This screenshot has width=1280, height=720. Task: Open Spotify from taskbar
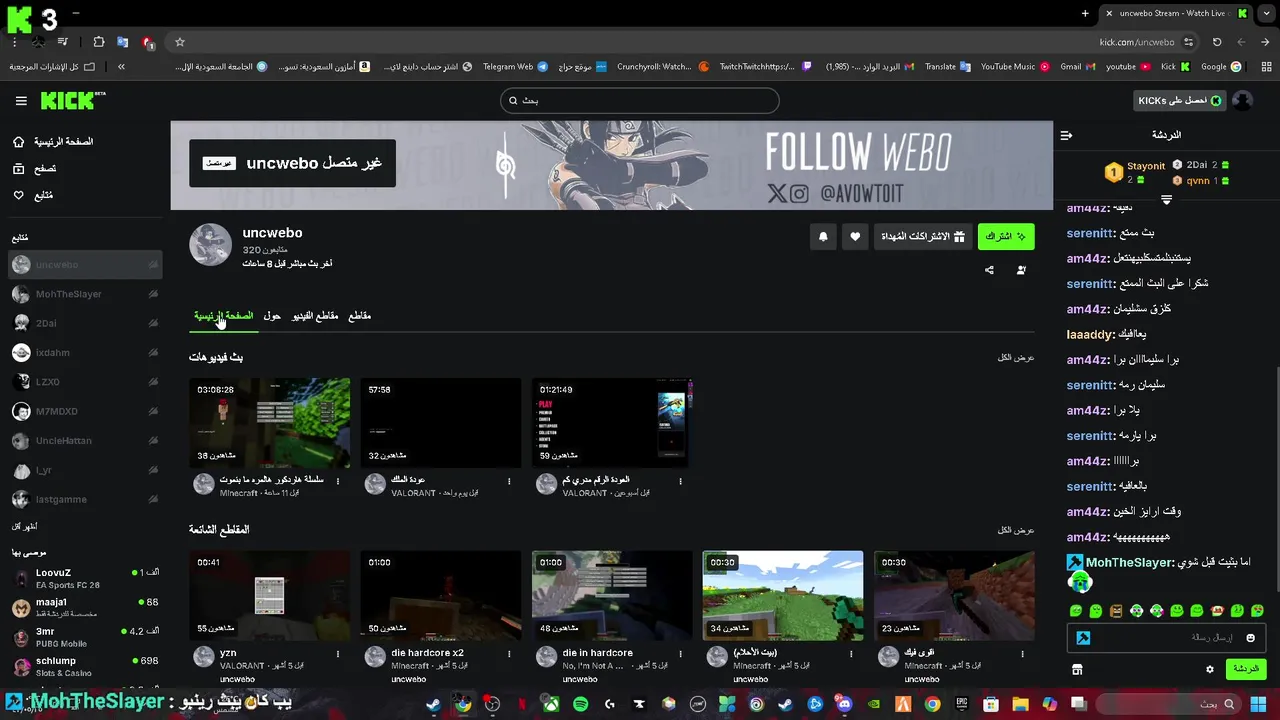click(580, 704)
